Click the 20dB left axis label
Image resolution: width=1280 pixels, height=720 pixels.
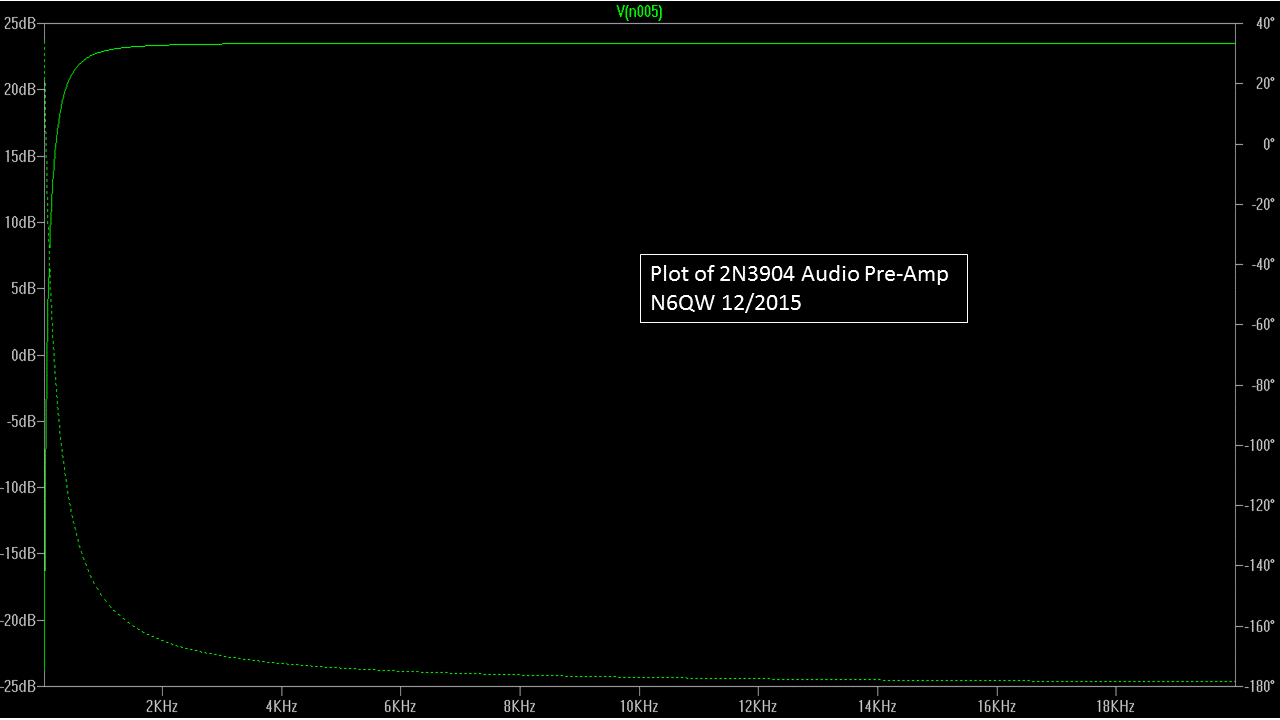click(x=19, y=89)
